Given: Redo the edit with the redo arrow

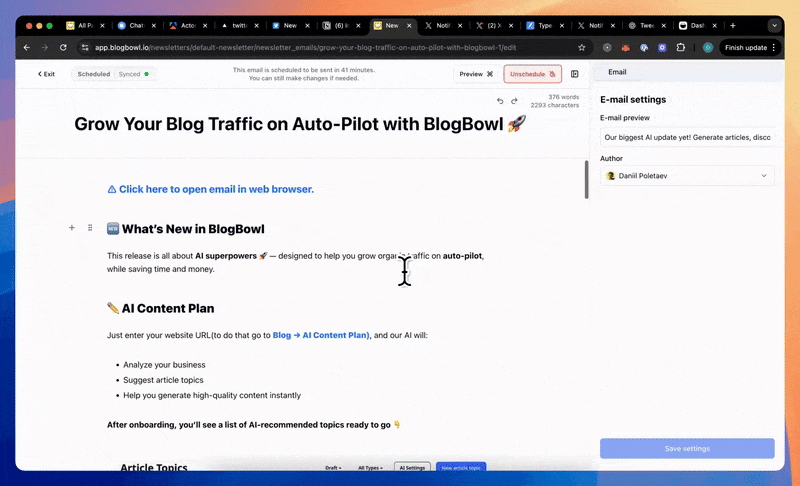Looking at the screenshot, I should click(x=514, y=101).
